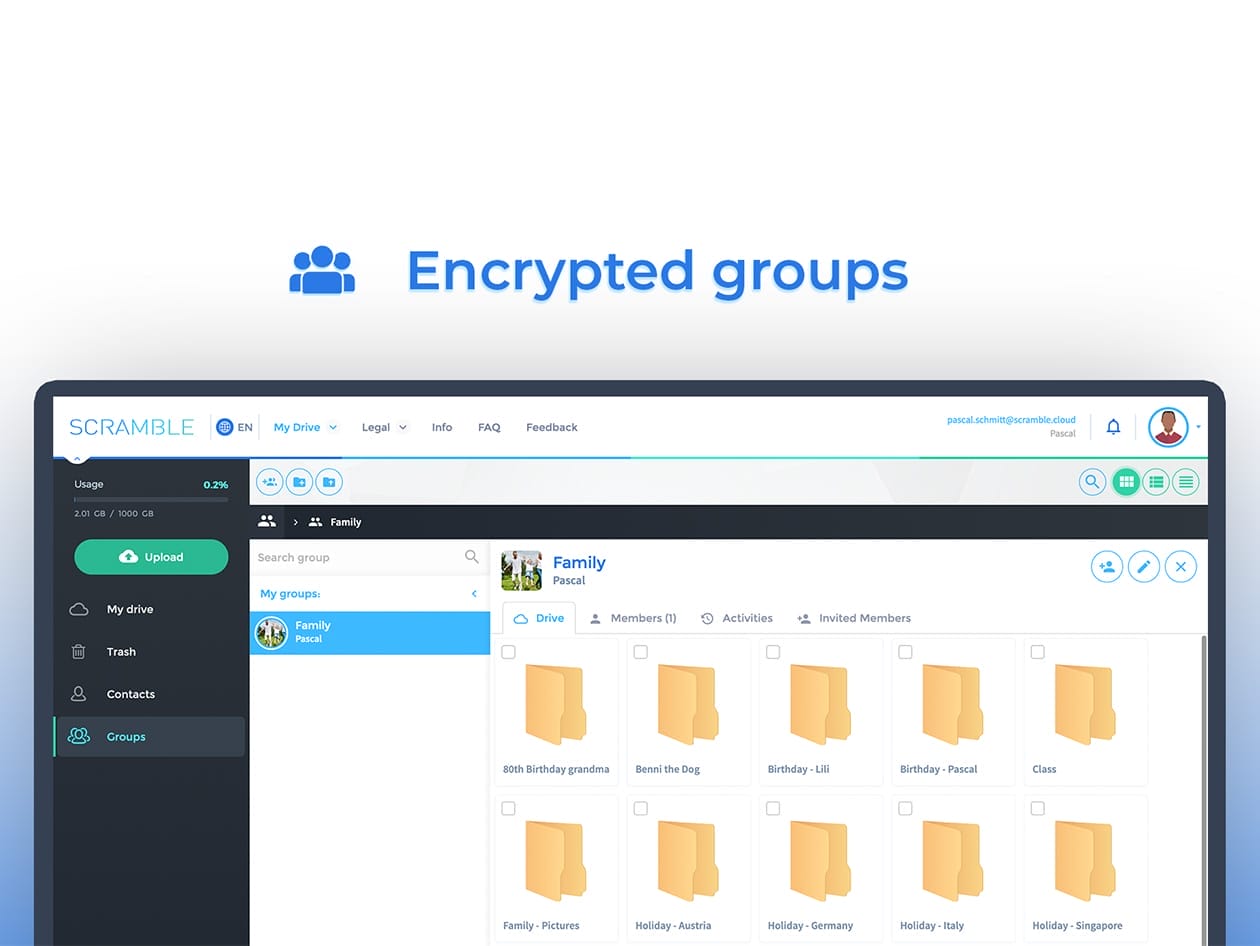Click the edit group pencil icon

(x=1144, y=567)
